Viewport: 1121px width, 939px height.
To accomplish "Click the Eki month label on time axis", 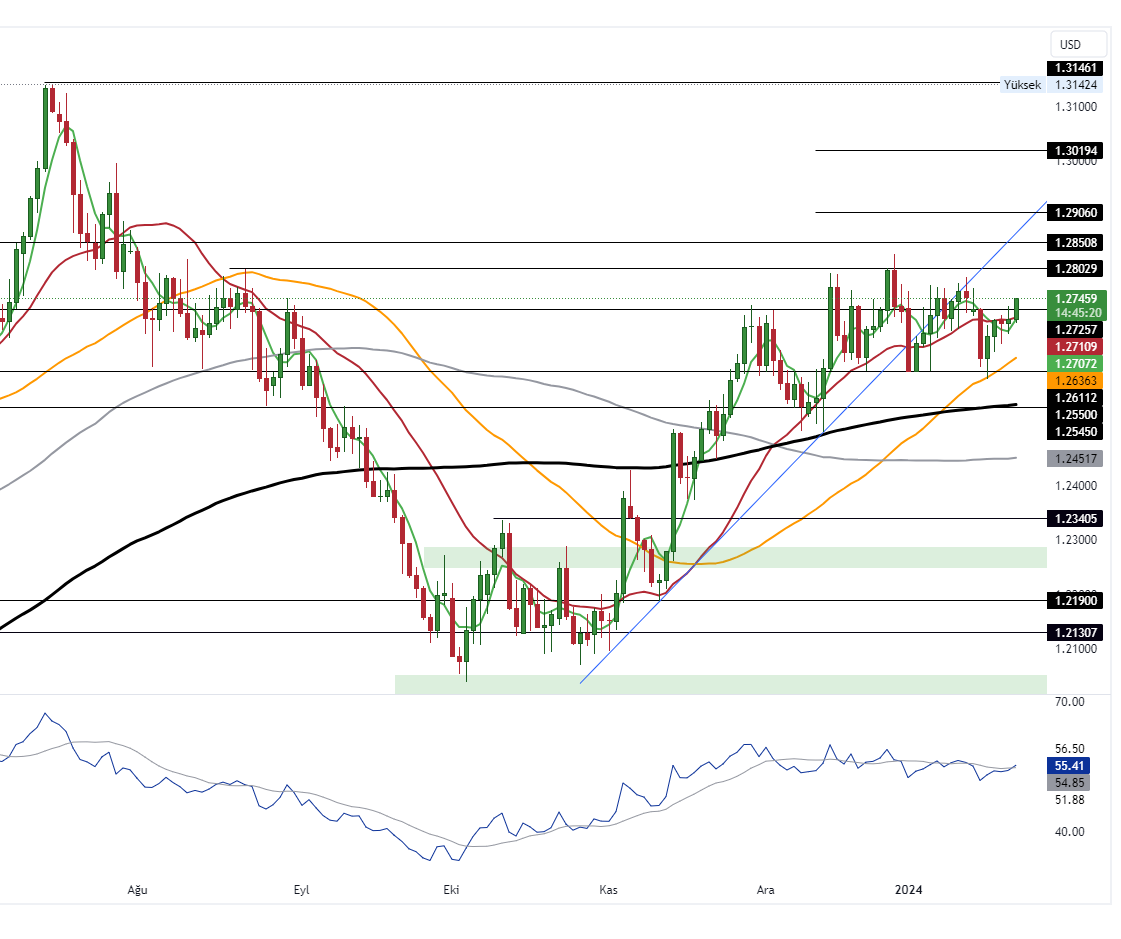I will (450, 890).
